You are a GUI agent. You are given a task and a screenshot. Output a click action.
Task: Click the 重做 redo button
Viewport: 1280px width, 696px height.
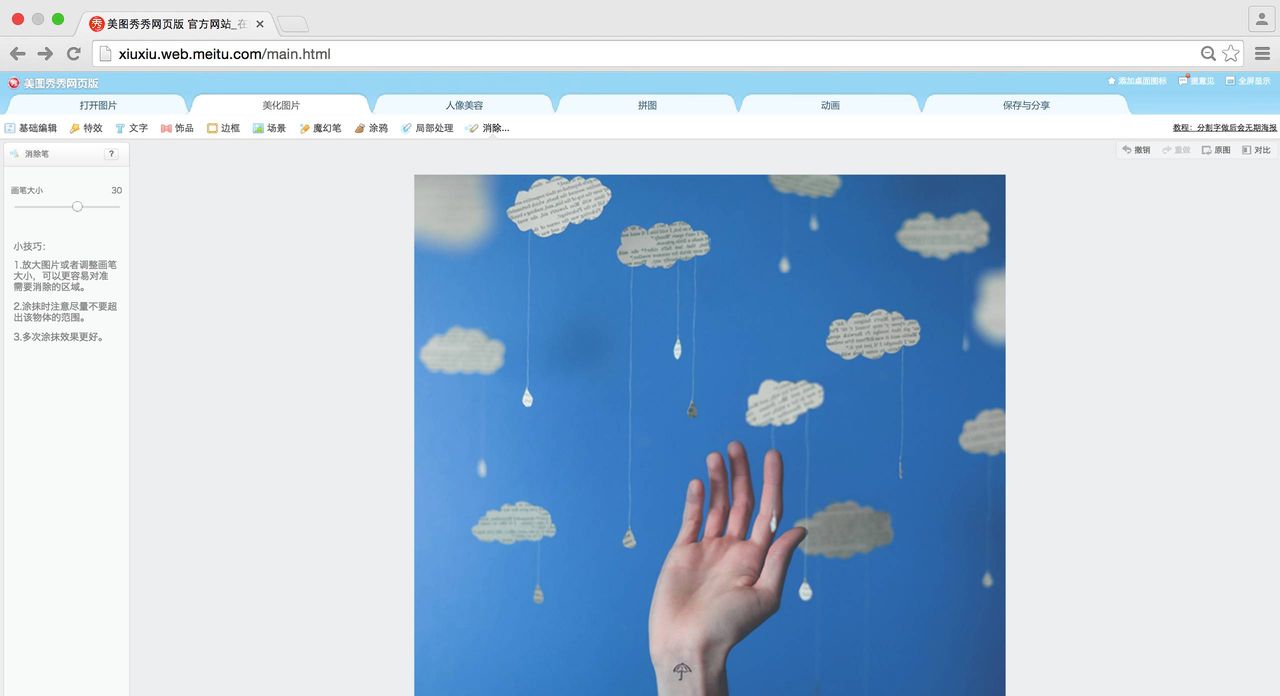click(x=1176, y=150)
